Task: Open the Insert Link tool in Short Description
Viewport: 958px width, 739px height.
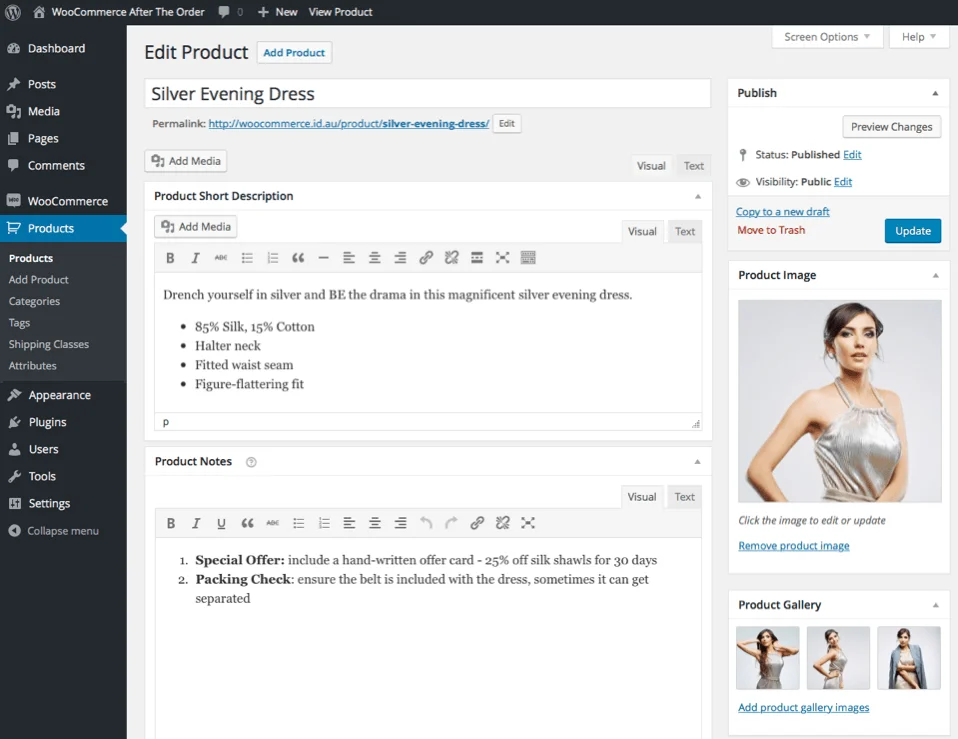Action: click(x=426, y=257)
